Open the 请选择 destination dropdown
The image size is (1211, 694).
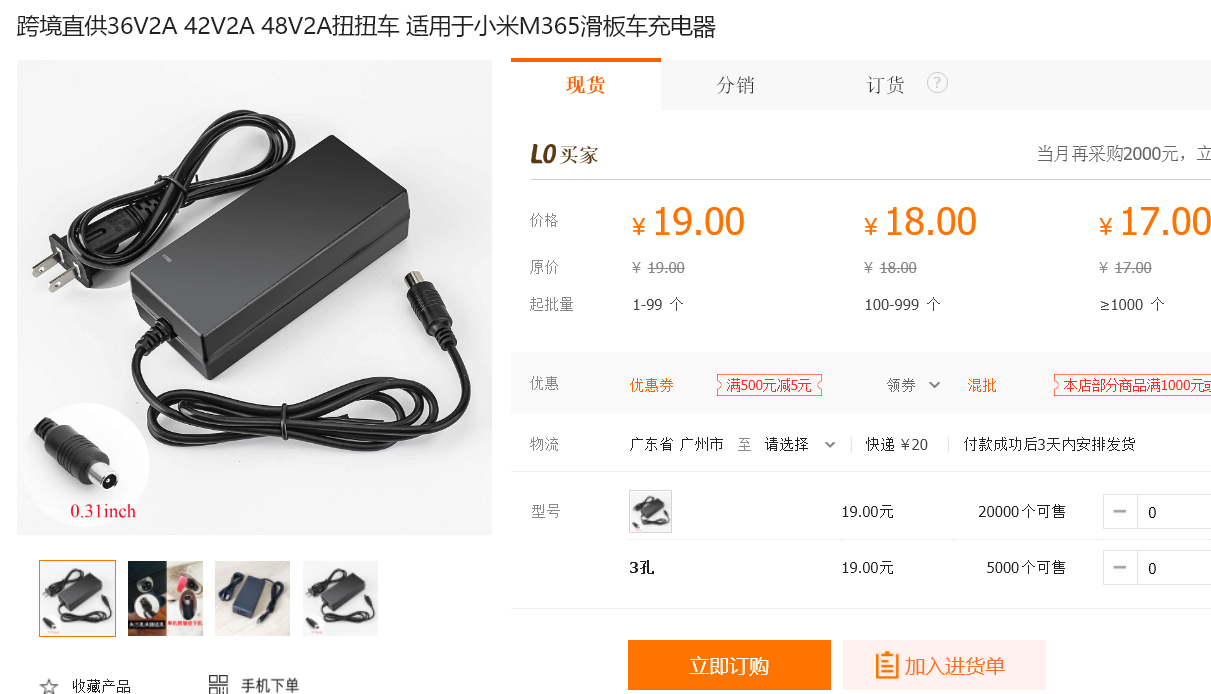[800, 444]
